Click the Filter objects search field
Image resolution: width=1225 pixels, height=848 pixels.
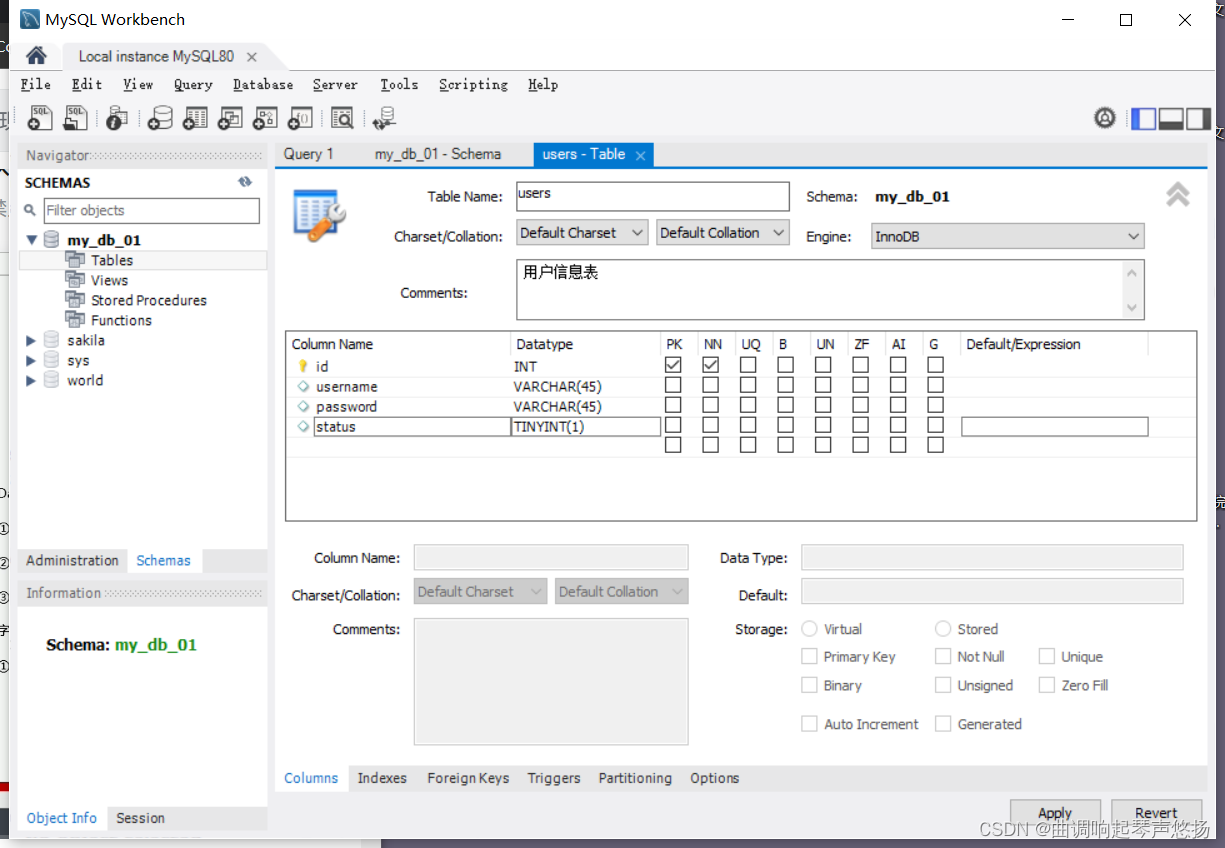point(151,210)
